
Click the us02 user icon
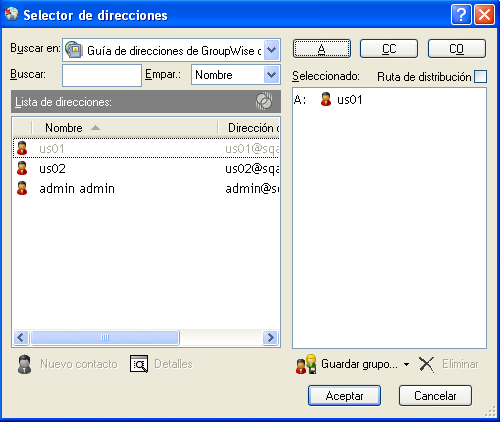(22, 168)
